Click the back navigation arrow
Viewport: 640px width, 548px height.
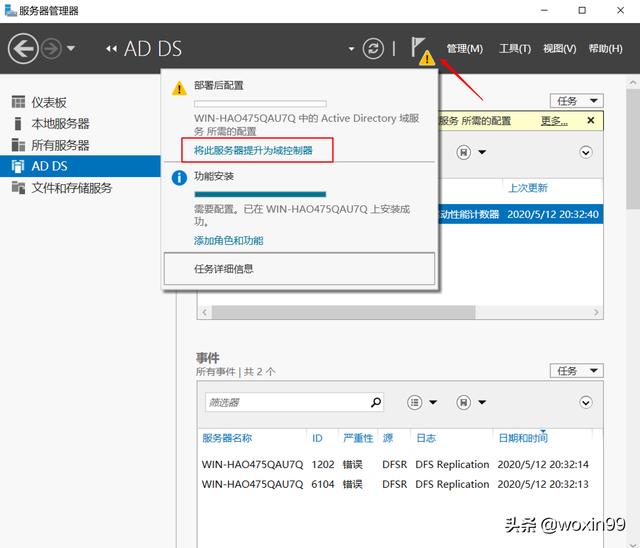[x=23, y=49]
